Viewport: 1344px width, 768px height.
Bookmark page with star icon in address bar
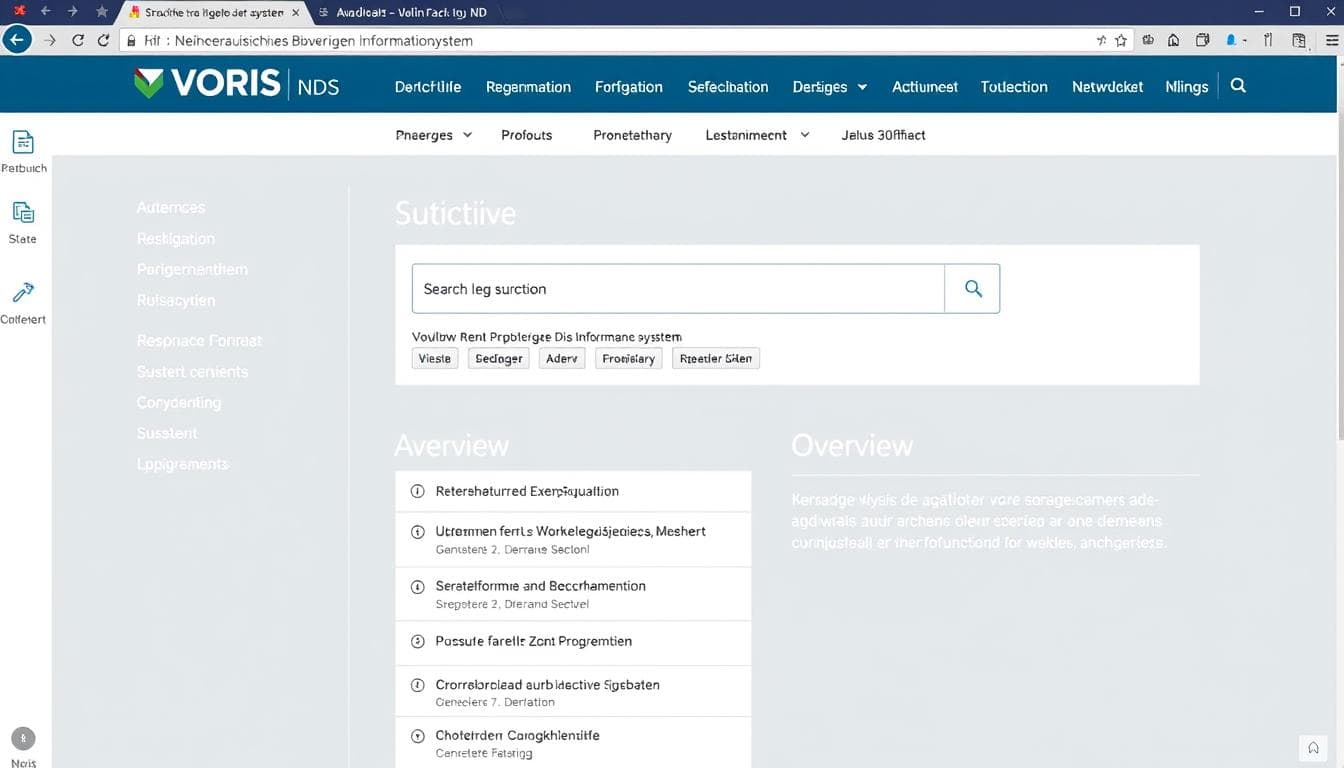[1121, 40]
